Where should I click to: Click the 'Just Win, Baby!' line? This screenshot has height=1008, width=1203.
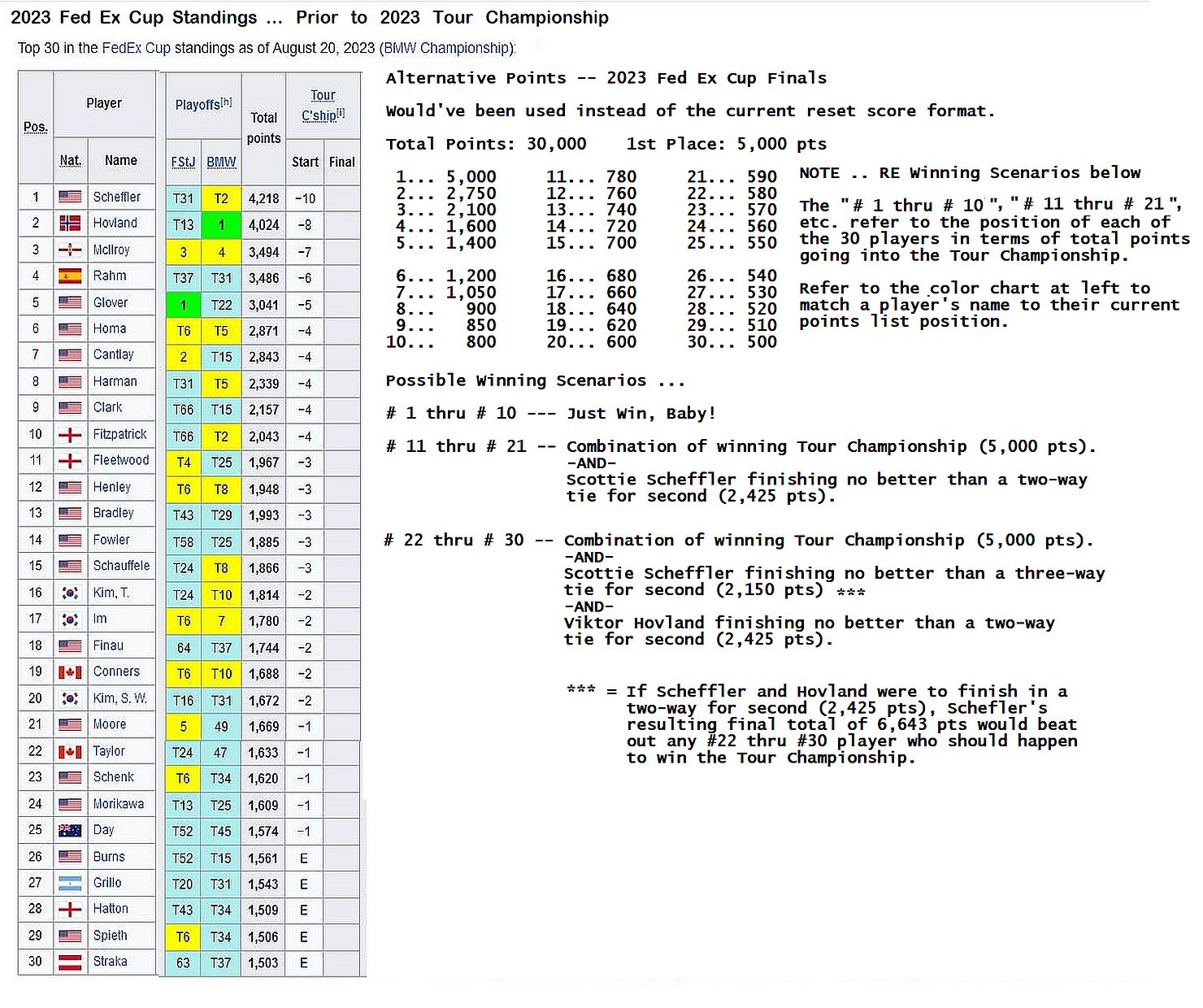[x=641, y=413]
